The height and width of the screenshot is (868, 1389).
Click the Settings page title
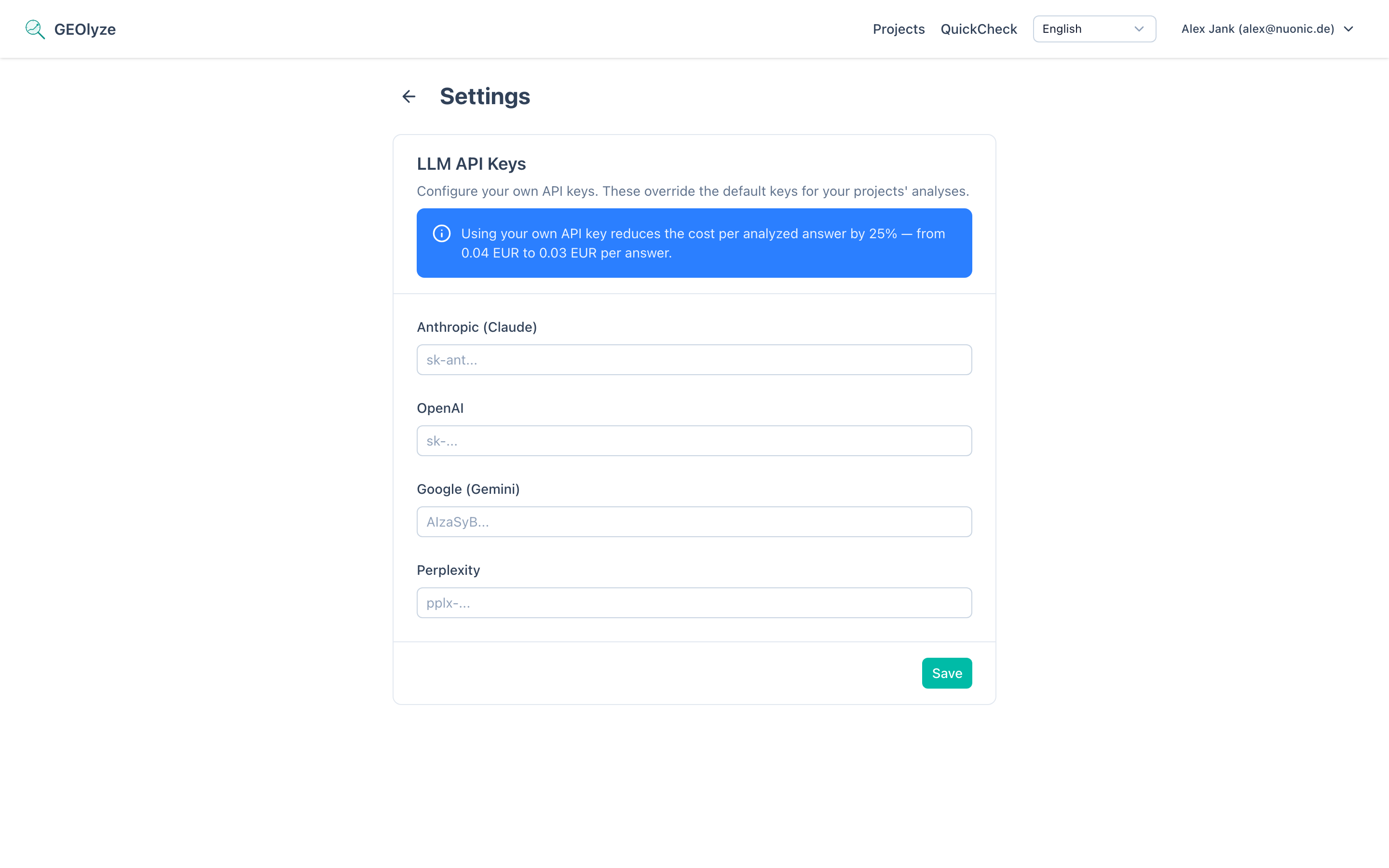pyautogui.click(x=485, y=96)
